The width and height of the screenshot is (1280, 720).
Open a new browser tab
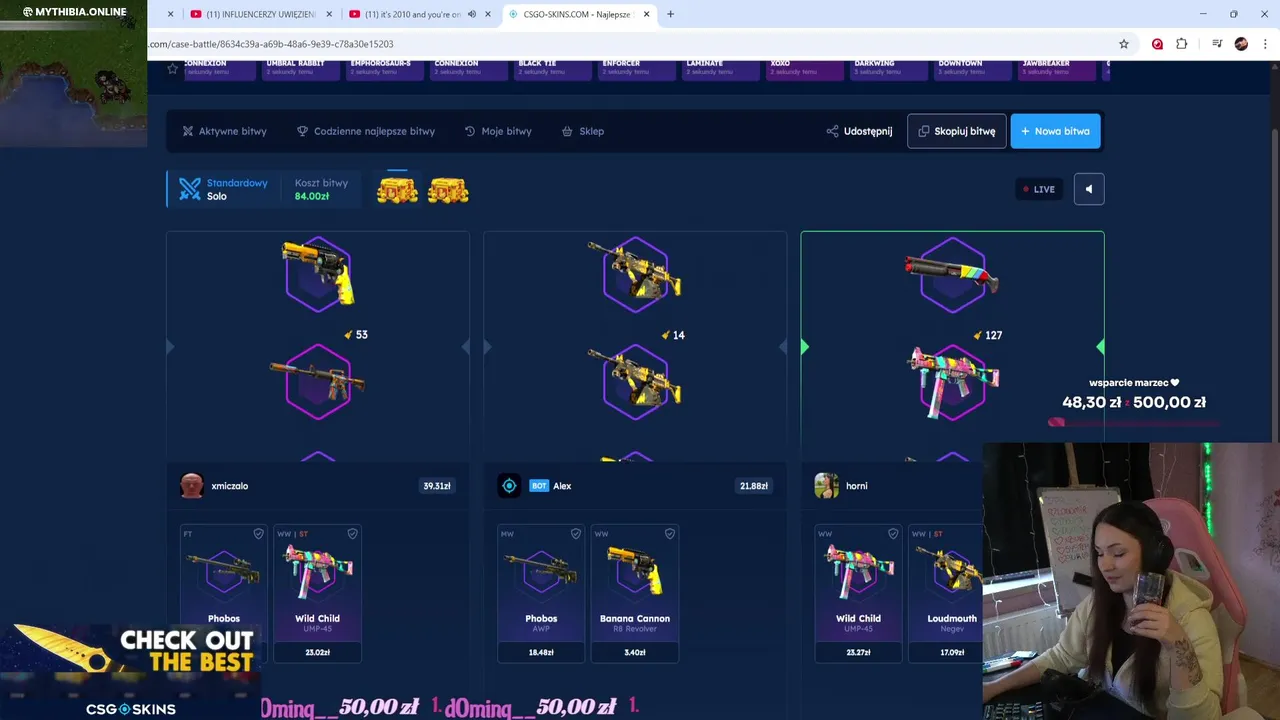[x=670, y=14]
